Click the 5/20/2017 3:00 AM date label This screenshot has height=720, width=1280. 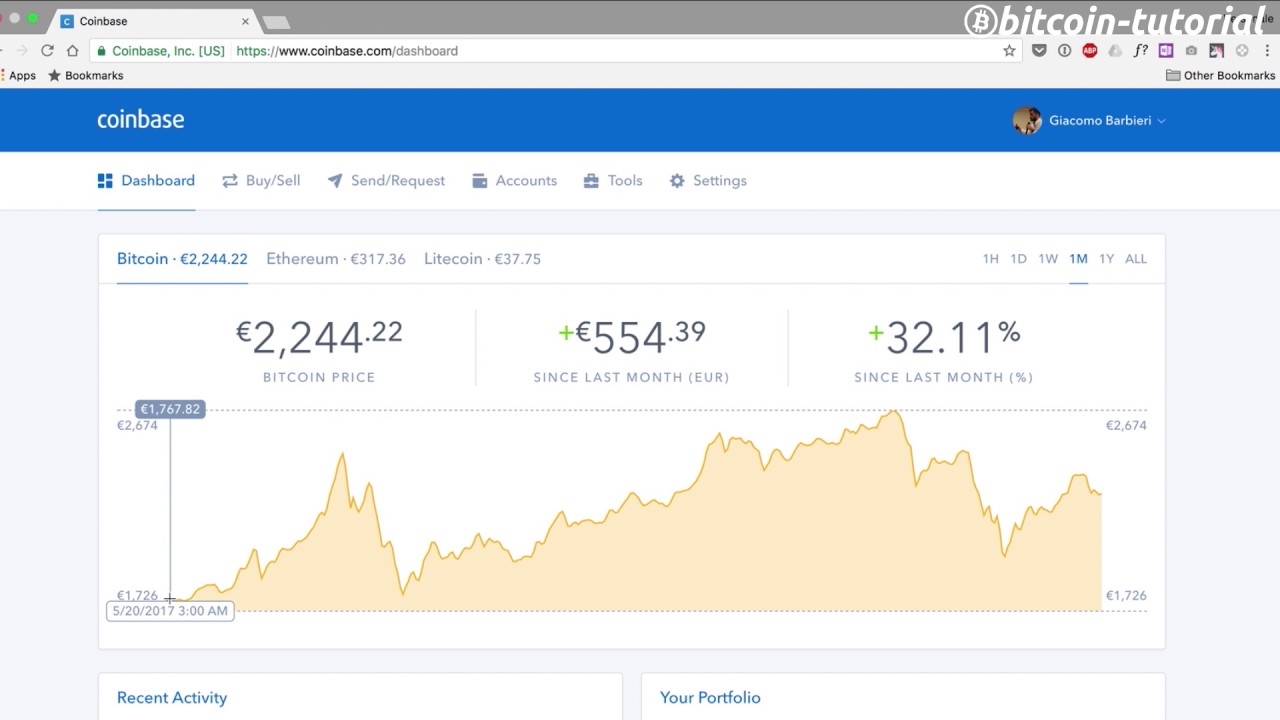[170, 611]
